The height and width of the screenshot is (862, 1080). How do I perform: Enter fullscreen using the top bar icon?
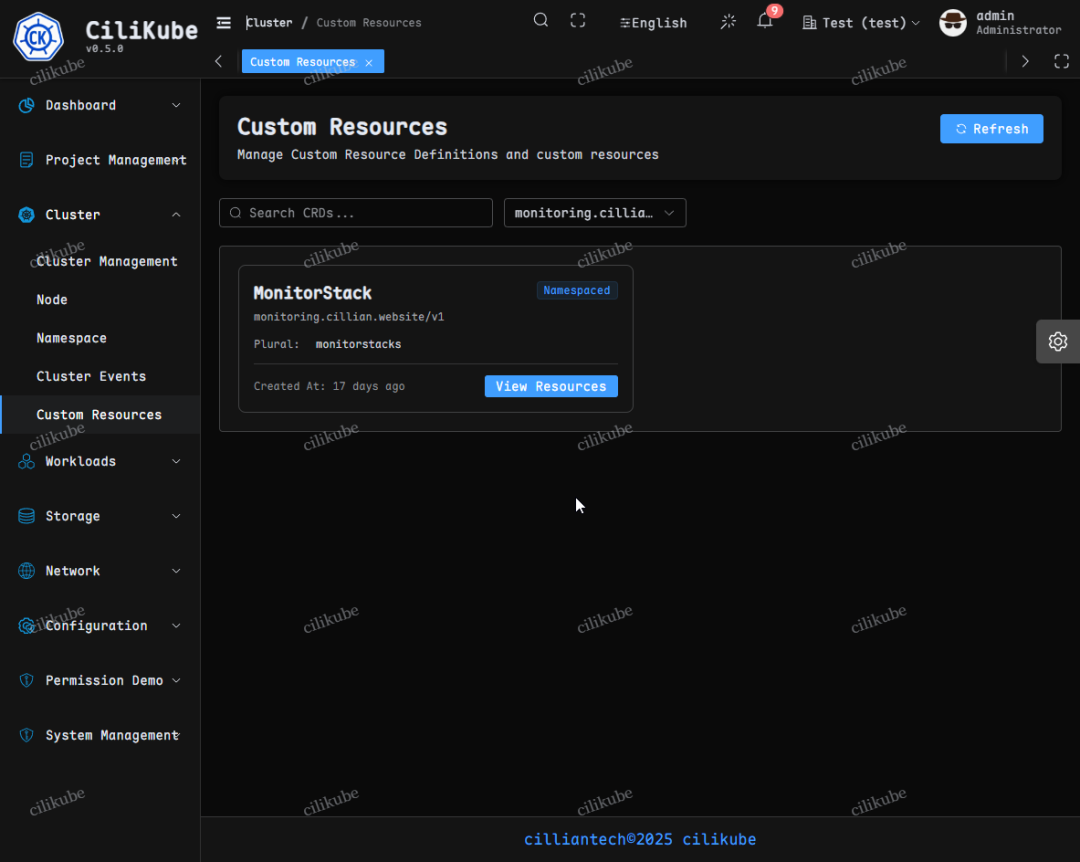[x=577, y=20]
